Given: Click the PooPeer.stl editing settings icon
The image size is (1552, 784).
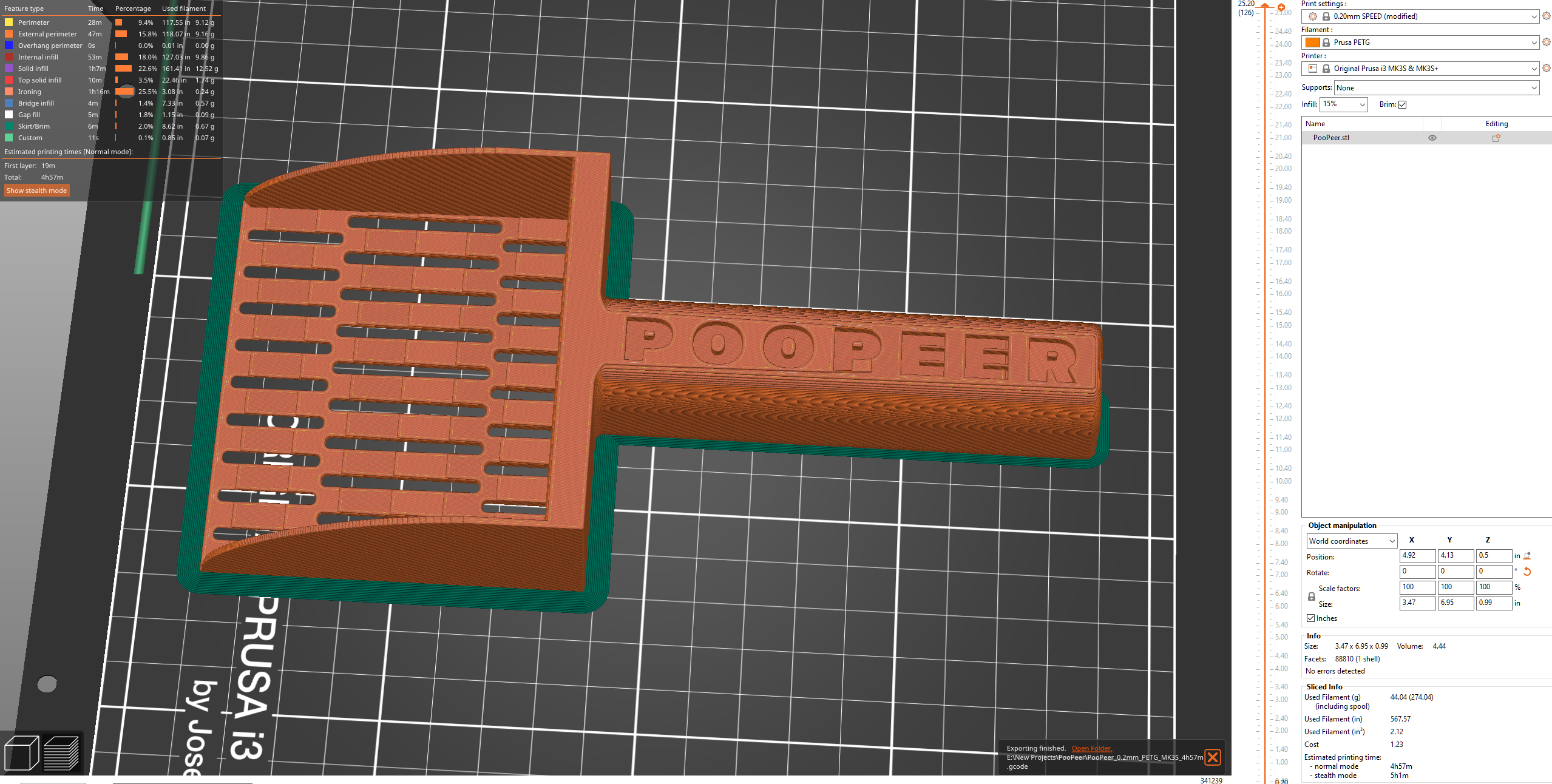Looking at the screenshot, I should (1496, 138).
